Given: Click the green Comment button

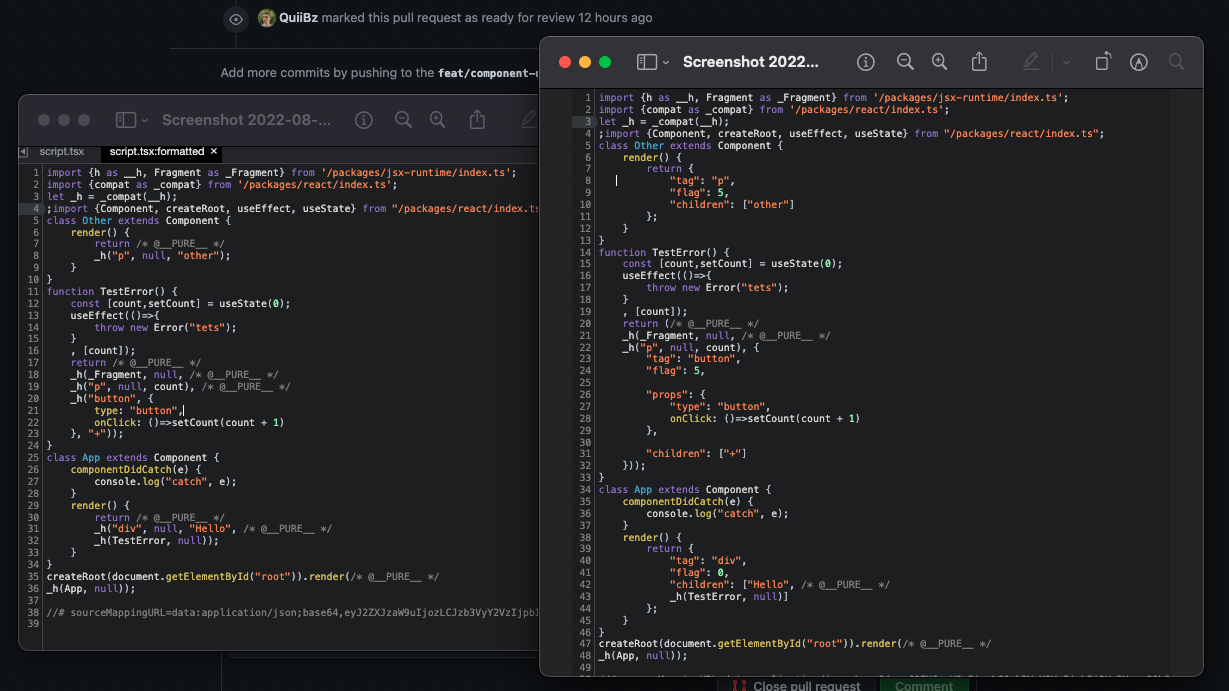Looking at the screenshot, I should (x=924, y=685).
